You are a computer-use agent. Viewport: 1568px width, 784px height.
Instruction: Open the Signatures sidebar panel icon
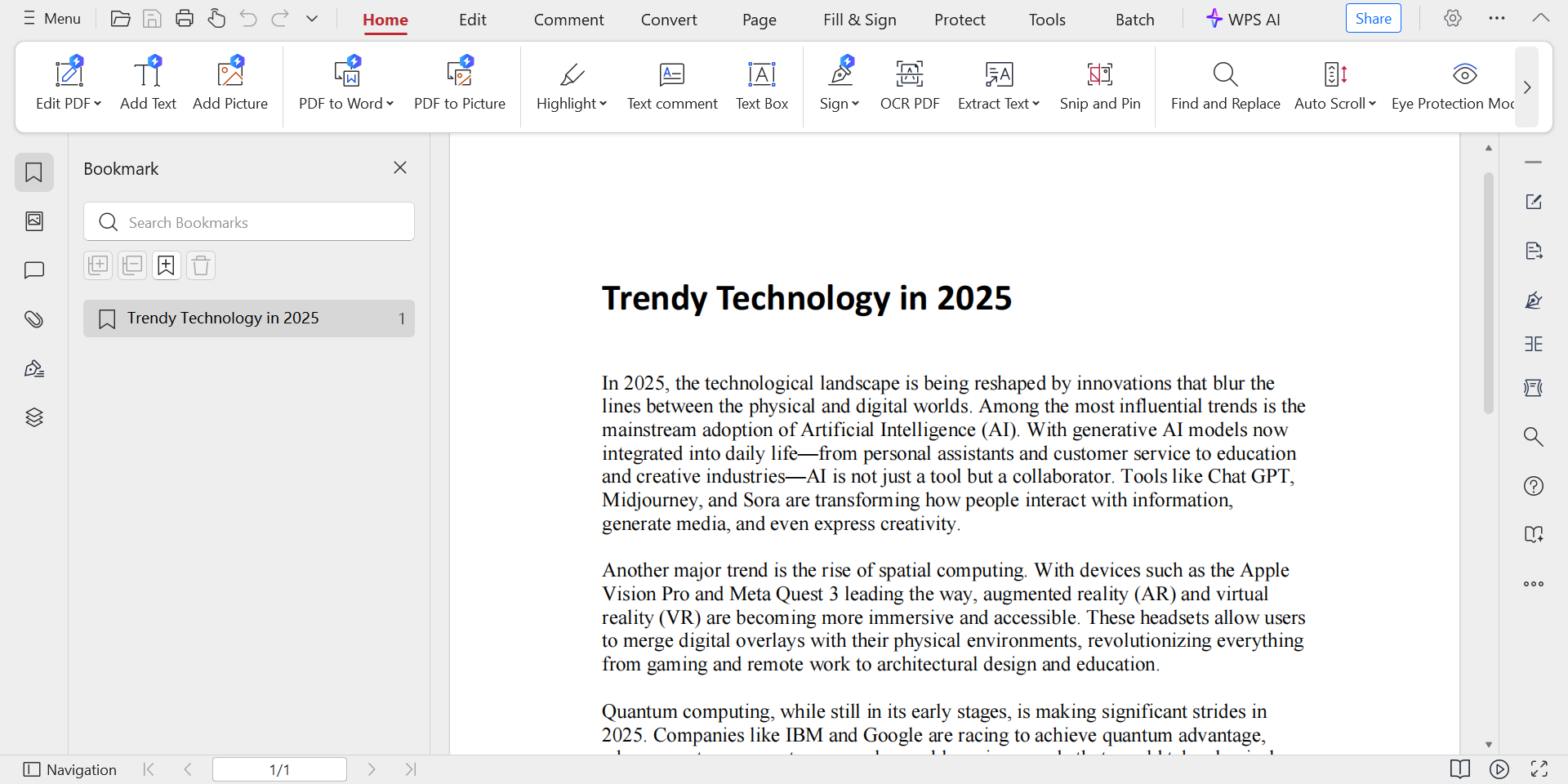point(34,368)
